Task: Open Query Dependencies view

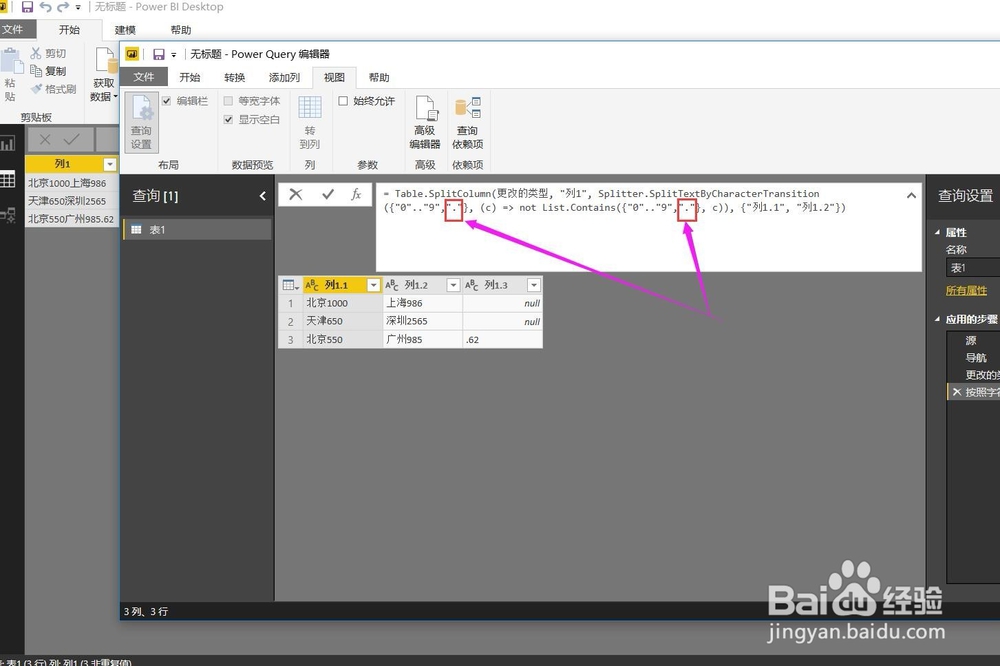Action: point(467,122)
